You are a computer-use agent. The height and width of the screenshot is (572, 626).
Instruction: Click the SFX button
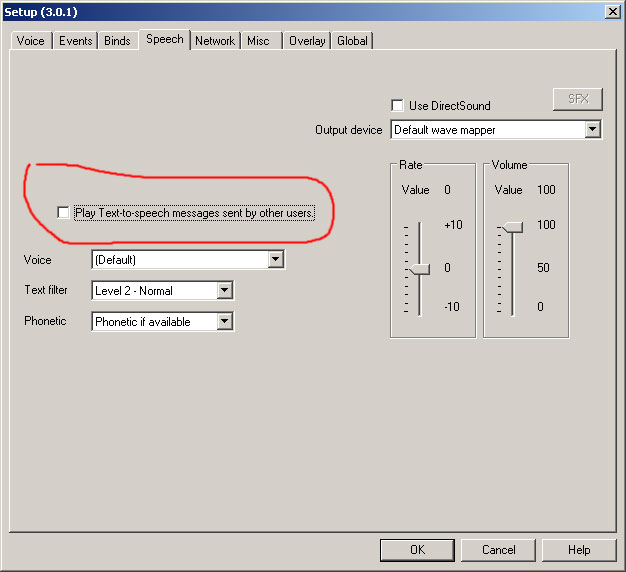point(578,99)
